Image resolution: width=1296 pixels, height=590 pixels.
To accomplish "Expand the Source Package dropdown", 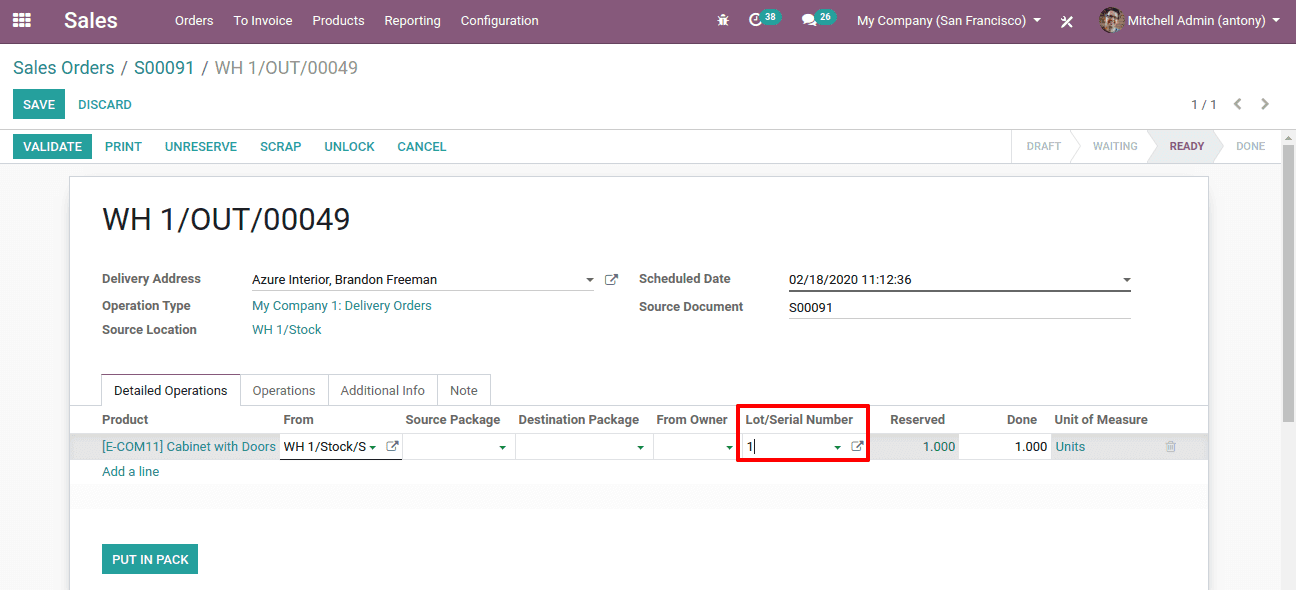I will click(x=502, y=448).
